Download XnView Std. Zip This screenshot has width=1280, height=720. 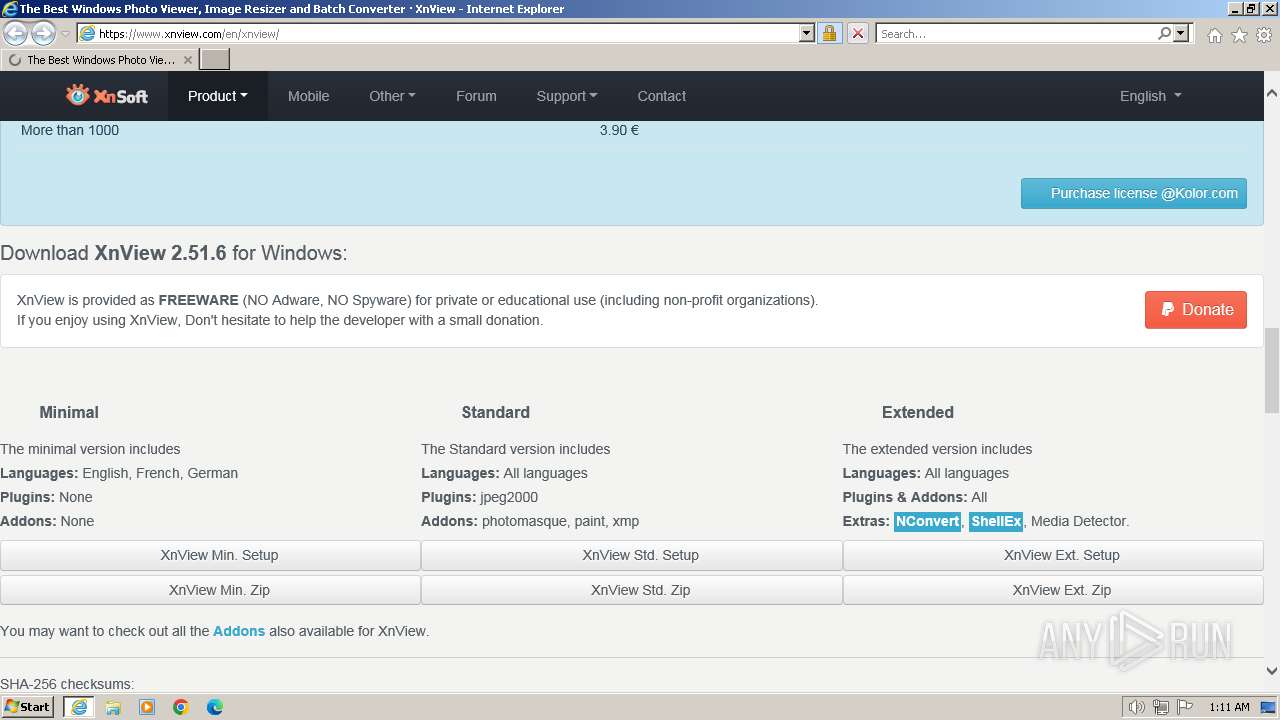[x=631, y=590]
